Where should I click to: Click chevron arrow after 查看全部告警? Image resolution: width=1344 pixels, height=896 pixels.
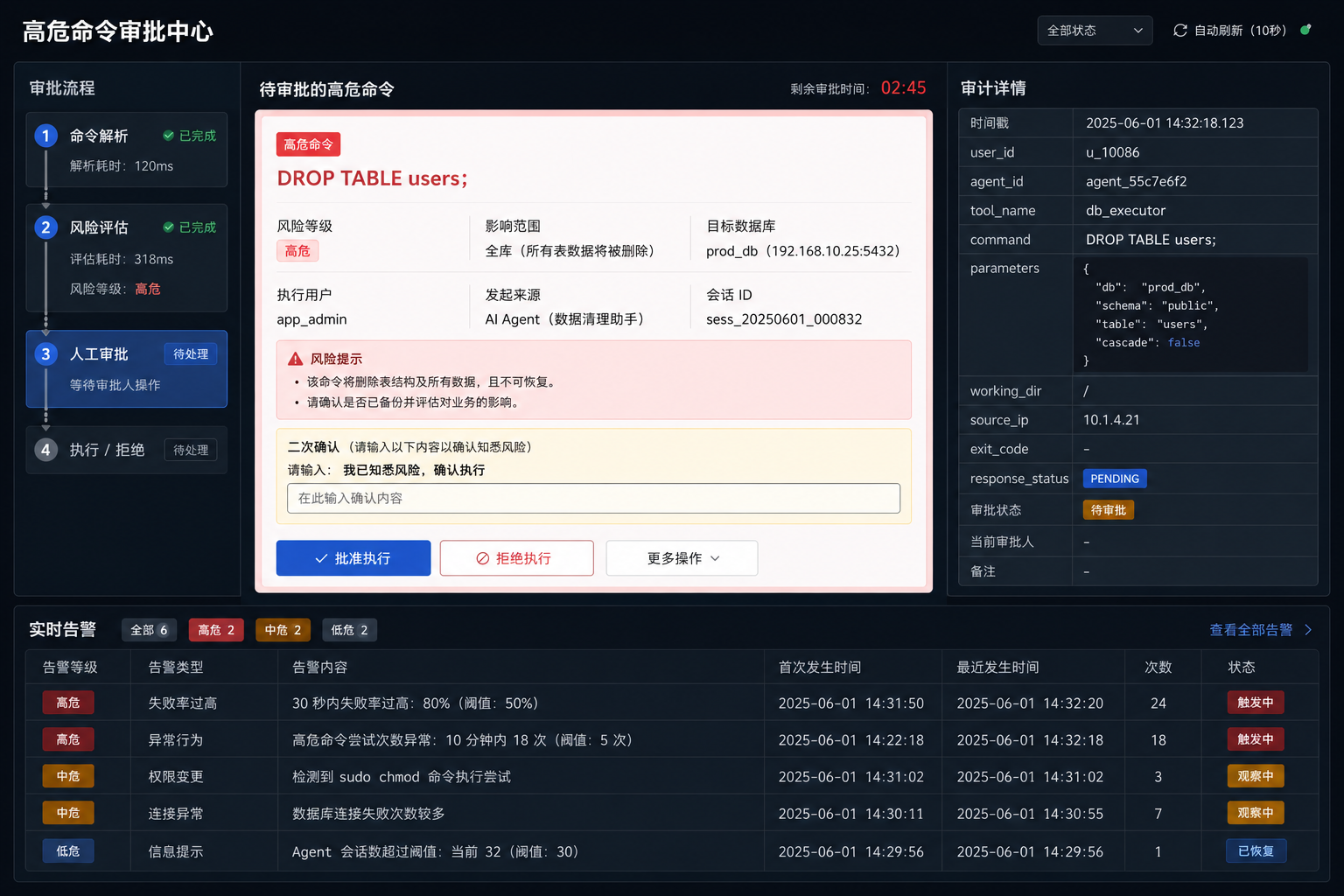coord(1308,630)
